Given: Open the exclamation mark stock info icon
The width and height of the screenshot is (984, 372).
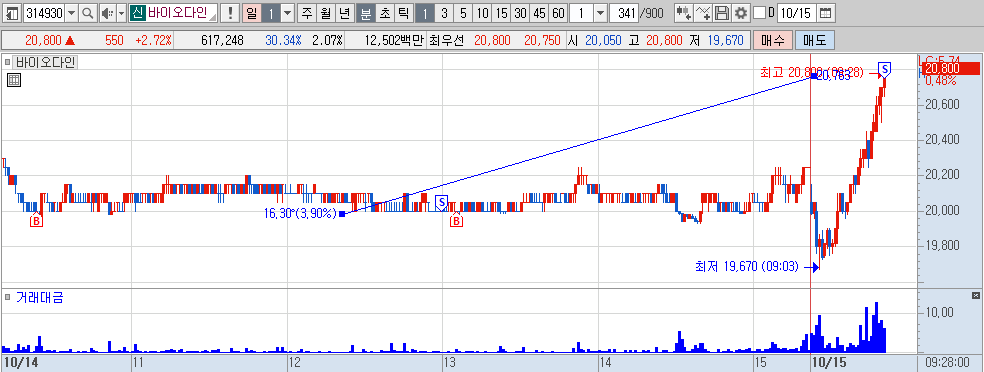Looking at the screenshot, I should [x=230, y=13].
